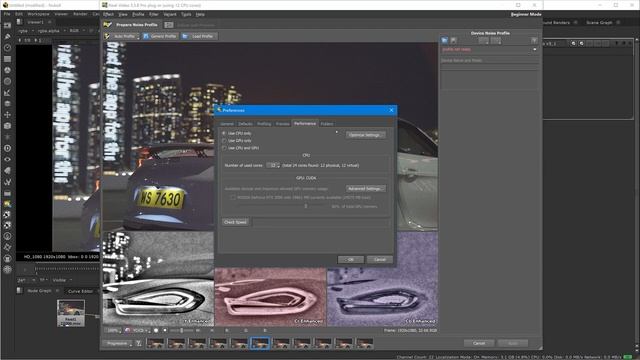Click Cancel in the Preferences dialog

380,260
